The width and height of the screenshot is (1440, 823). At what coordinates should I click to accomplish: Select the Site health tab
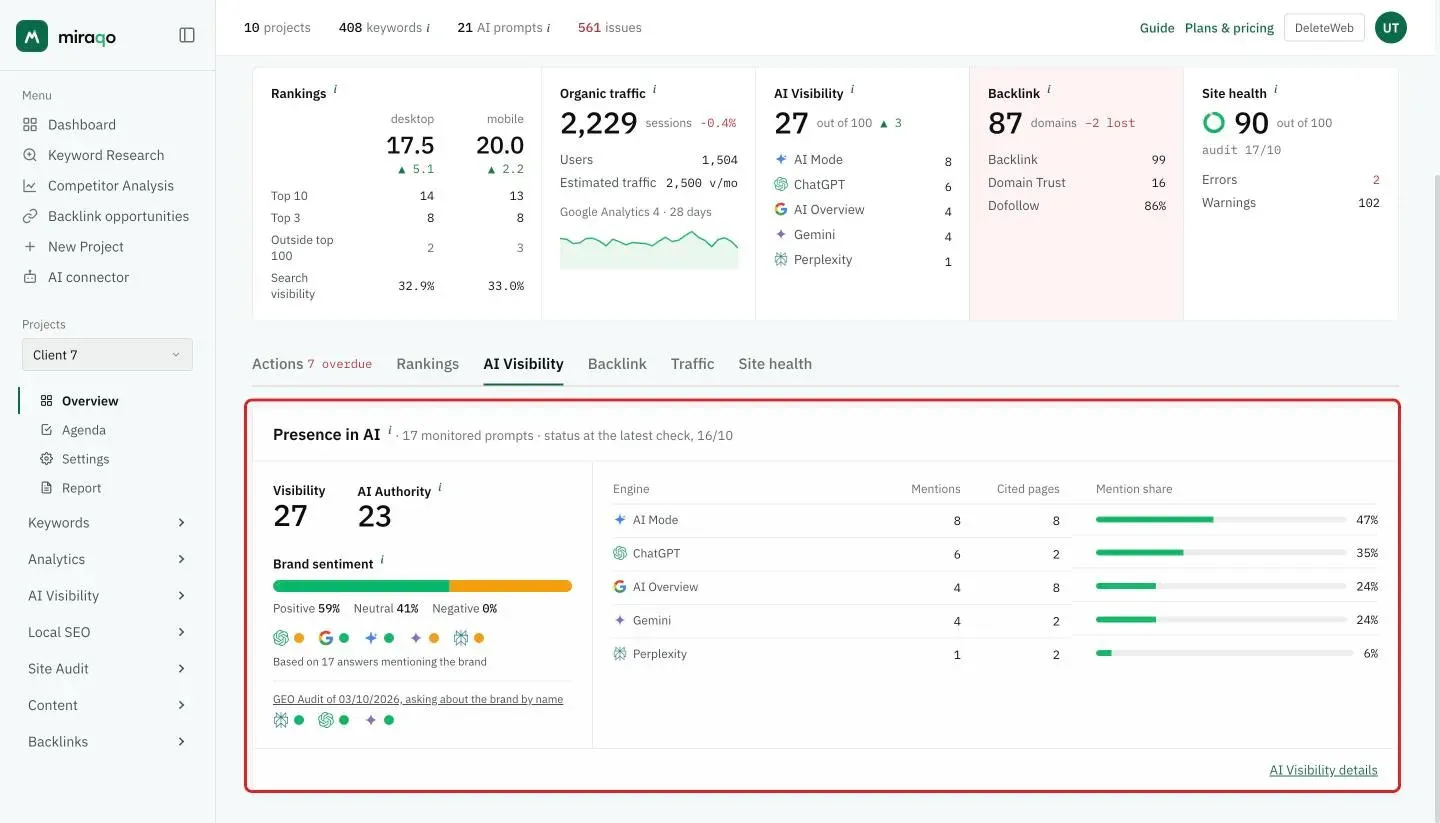(x=775, y=364)
